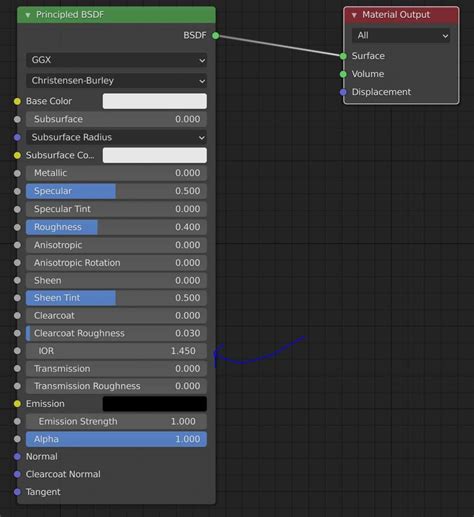
Task: Click the Roughness input socket
Action: [x=17, y=227]
